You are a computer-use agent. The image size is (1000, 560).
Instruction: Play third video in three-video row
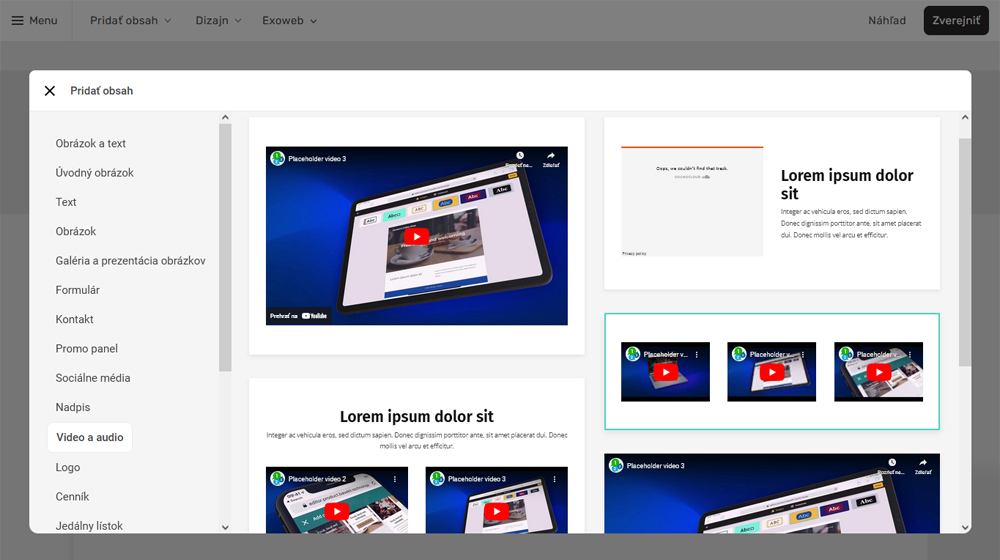pos(879,372)
